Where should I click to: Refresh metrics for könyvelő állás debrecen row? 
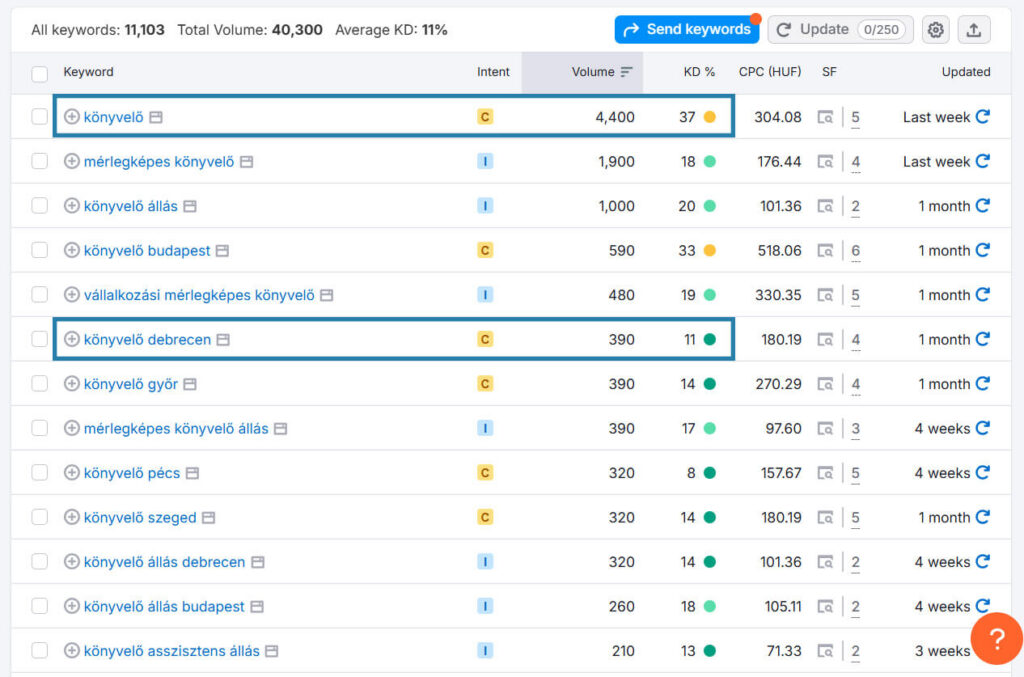click(983, 561)
